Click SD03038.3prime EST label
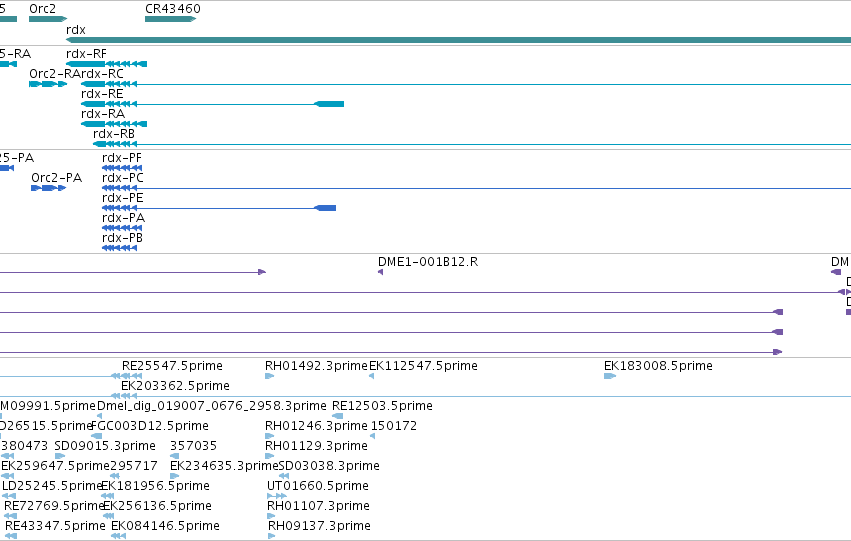This screenshot has width=851, height=541. click(x=329, y=467)
